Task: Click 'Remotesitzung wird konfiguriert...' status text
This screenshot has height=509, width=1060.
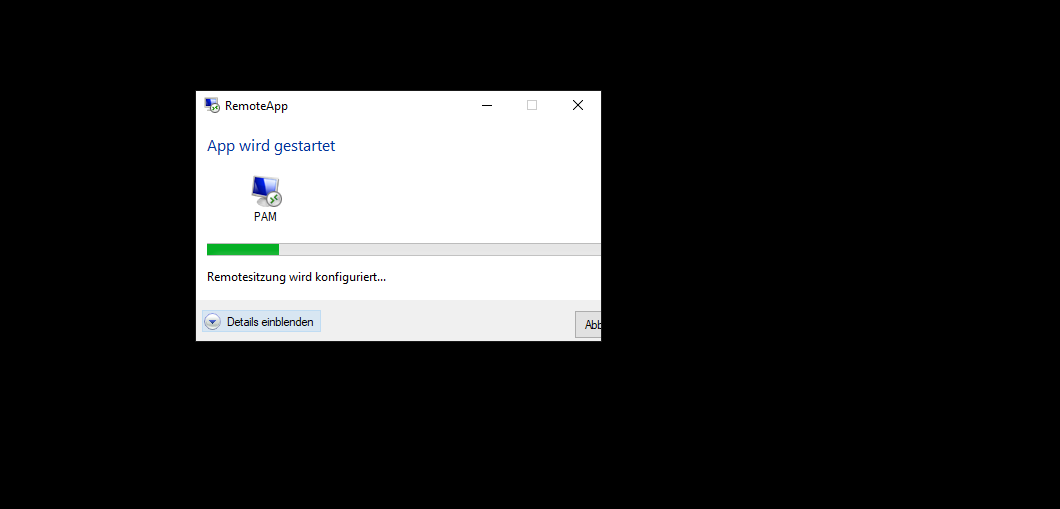Action: pyautogui.click(x=296, y=276)
